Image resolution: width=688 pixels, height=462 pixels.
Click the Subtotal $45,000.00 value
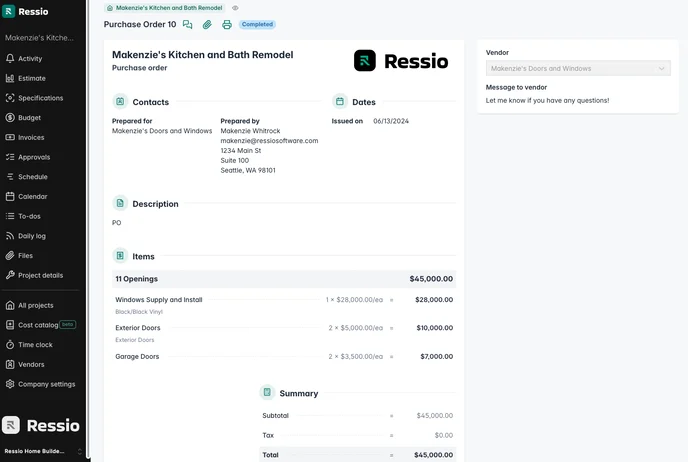click(435, 415)
